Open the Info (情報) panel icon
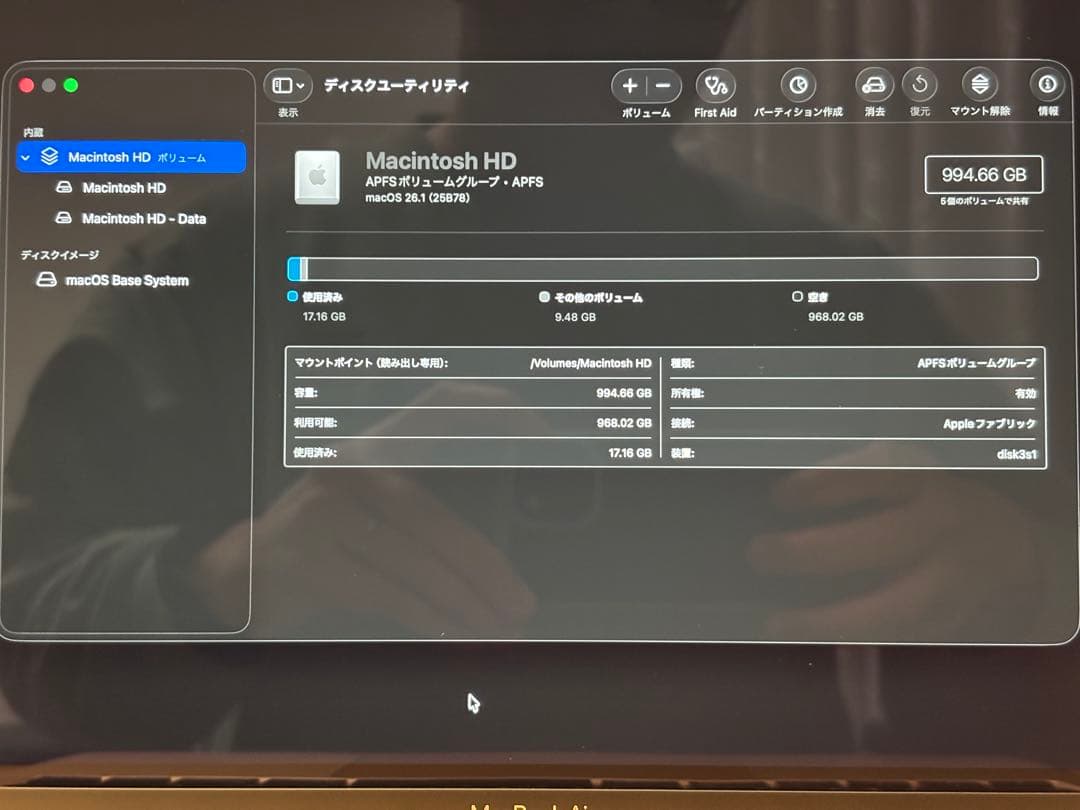 [x=1047, y=85]
